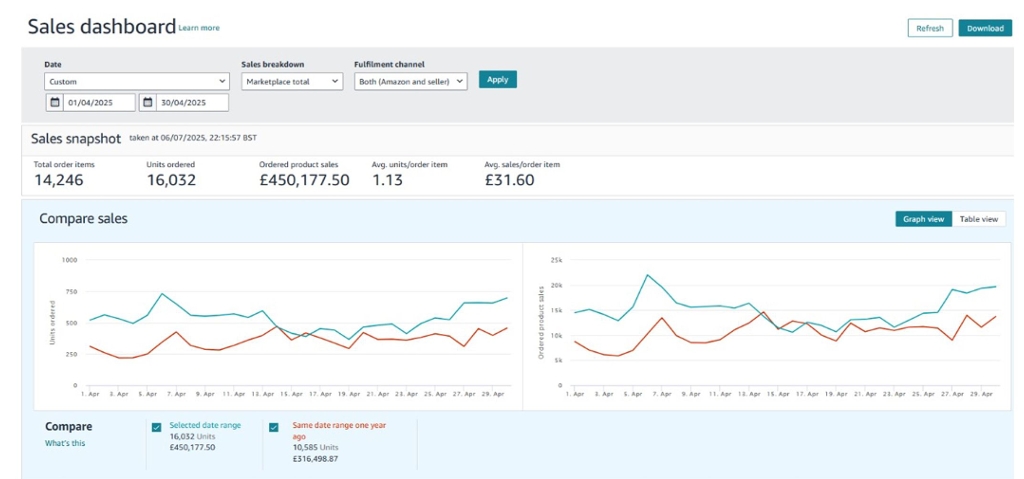Click the What's this link
Image resolution: width=1024 pixels, height=479 pixels.
point(65,443)
